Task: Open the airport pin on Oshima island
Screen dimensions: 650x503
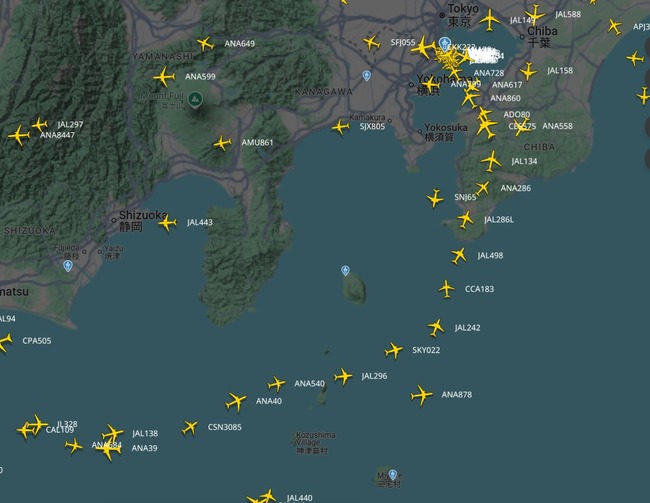Action: (x=345, y=271)
